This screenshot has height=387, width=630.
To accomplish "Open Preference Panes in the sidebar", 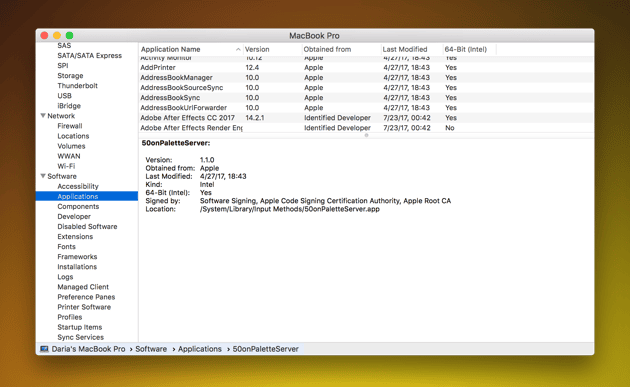I will [x=86, y=297].
